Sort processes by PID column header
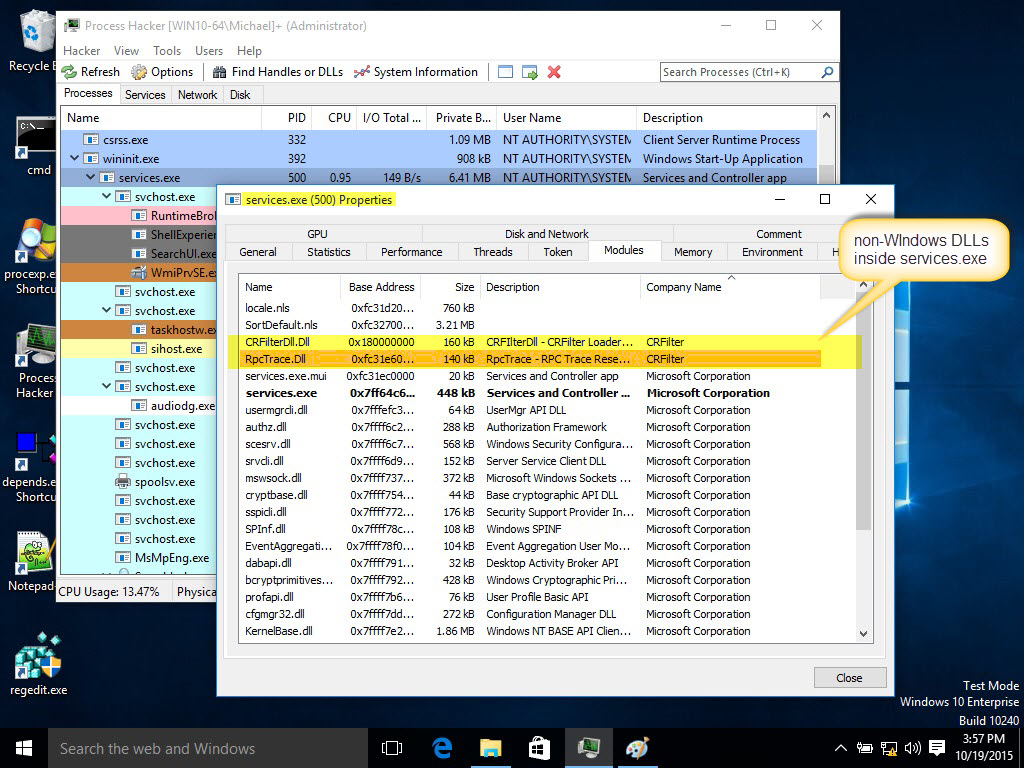This screenshot has width=1024, height=768. point(286,118)
